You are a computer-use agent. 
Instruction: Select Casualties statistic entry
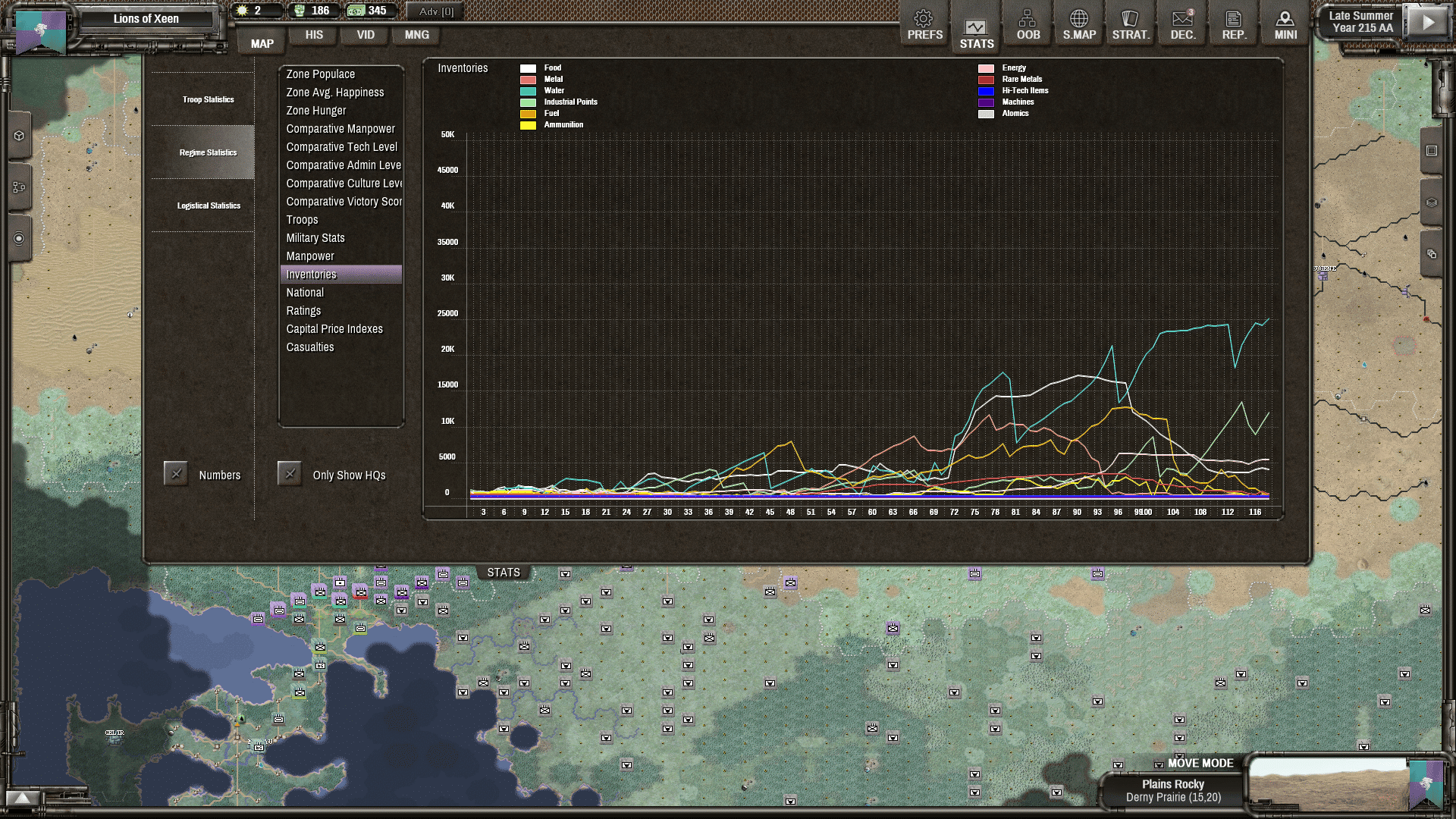(x=309, y=347)
